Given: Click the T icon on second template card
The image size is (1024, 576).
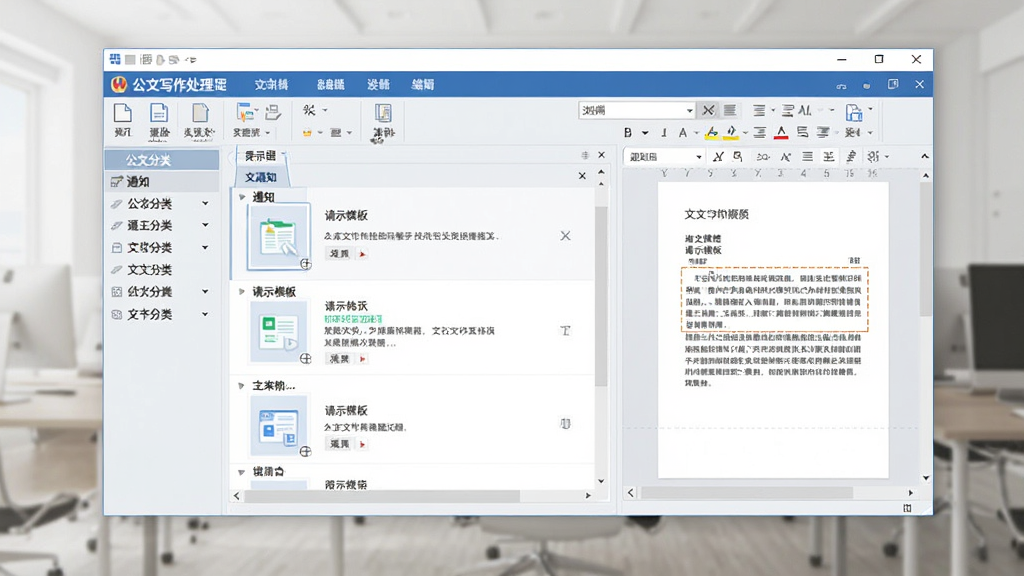Looking at the screenshot, I should (566, 331).
